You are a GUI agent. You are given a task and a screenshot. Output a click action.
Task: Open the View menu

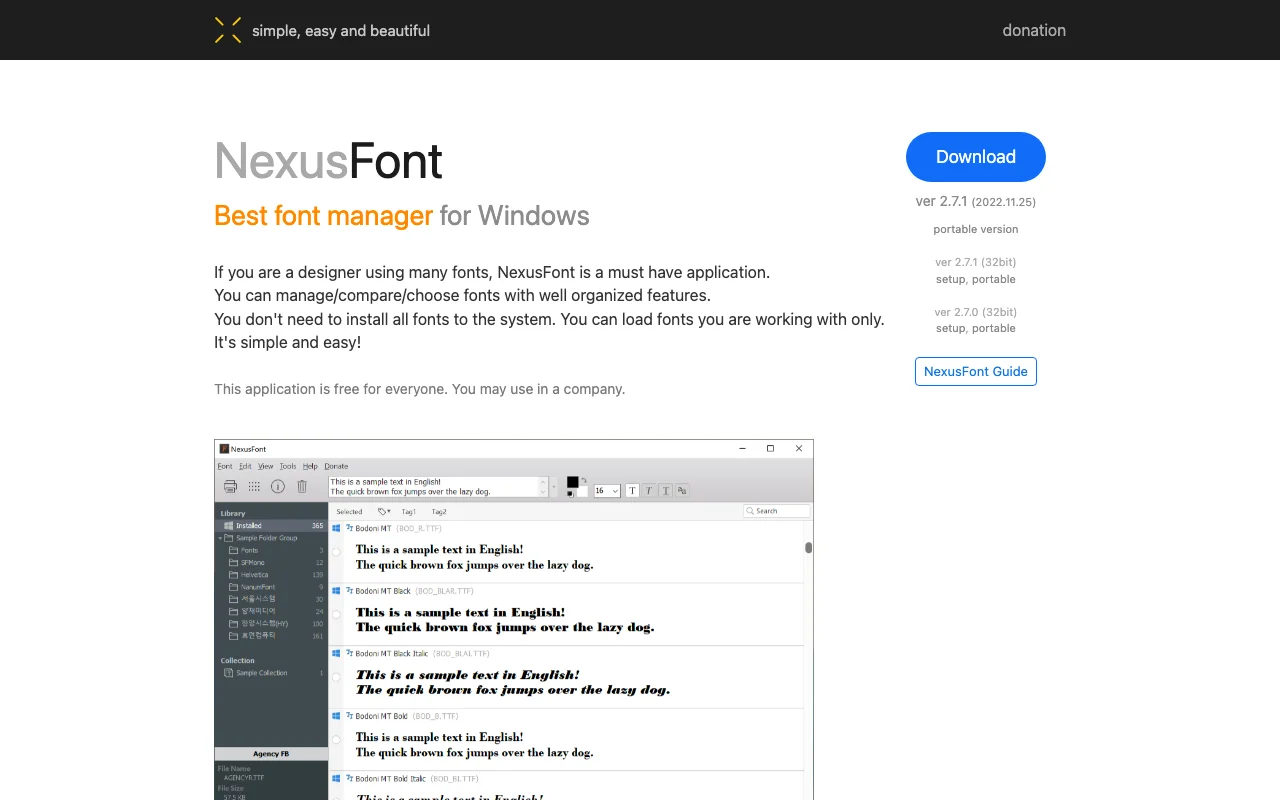265,466
